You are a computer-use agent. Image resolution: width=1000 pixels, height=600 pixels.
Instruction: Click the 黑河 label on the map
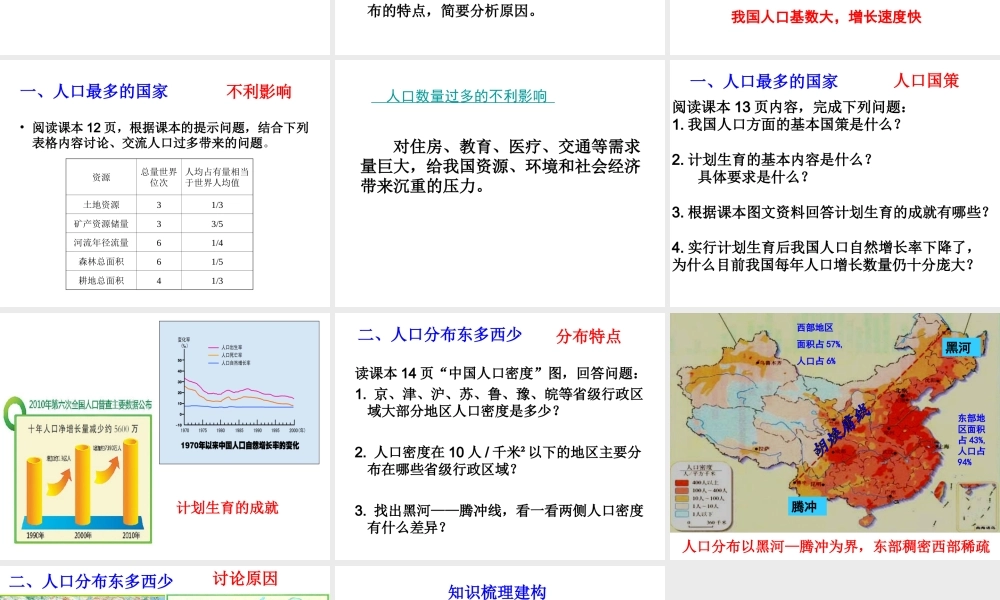[958, 348]
